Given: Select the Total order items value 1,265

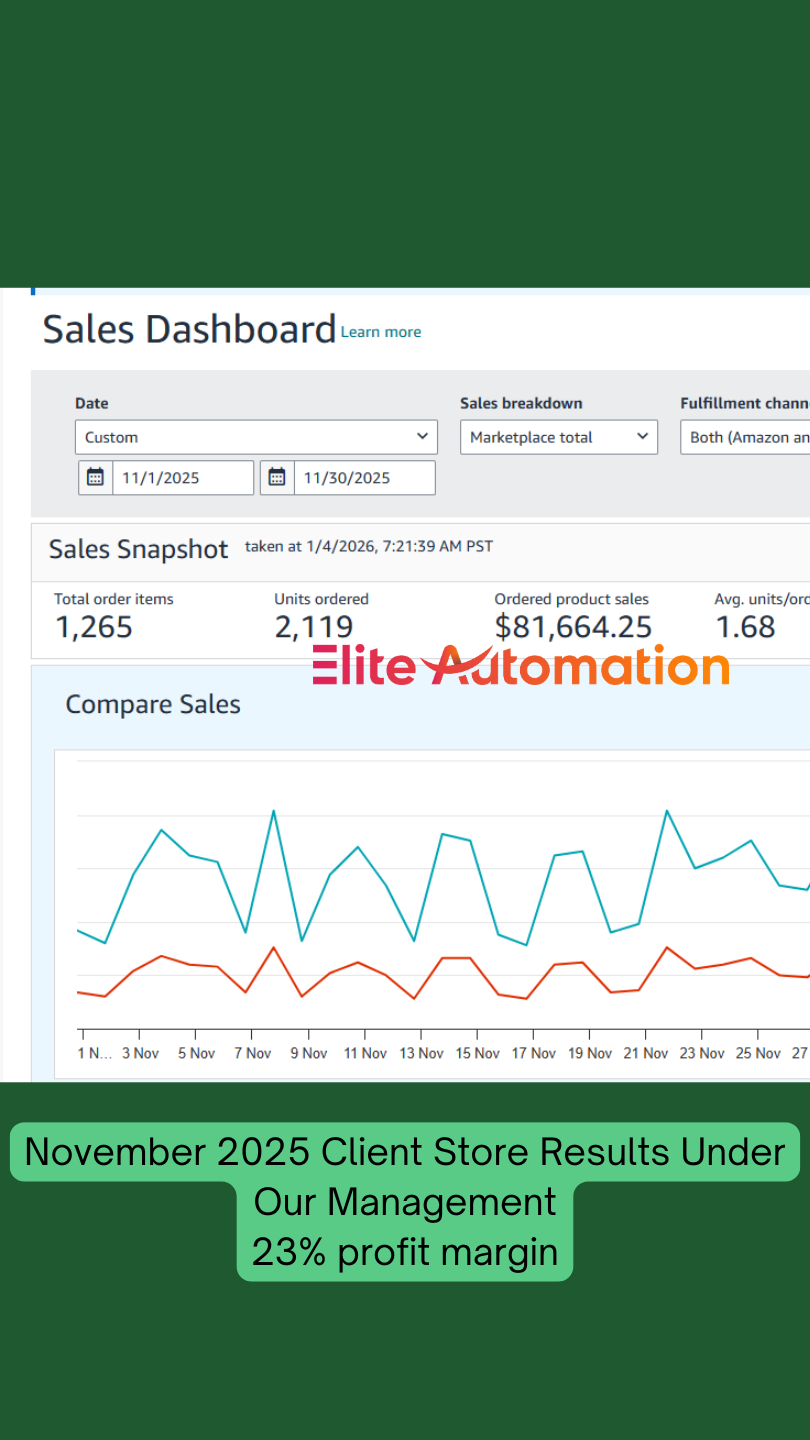Looking at the screenshot, I should [93, 627].
